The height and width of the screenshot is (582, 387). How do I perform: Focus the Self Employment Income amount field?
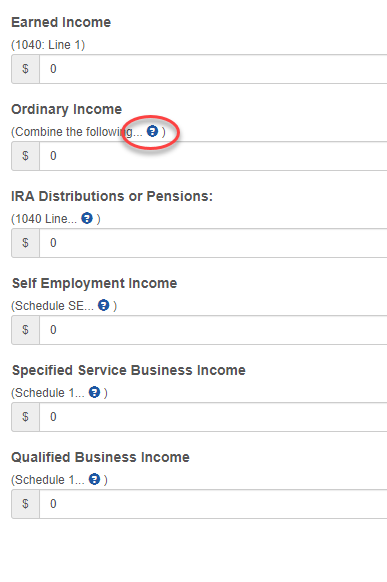pyautogui.click(x=213, y=330)
